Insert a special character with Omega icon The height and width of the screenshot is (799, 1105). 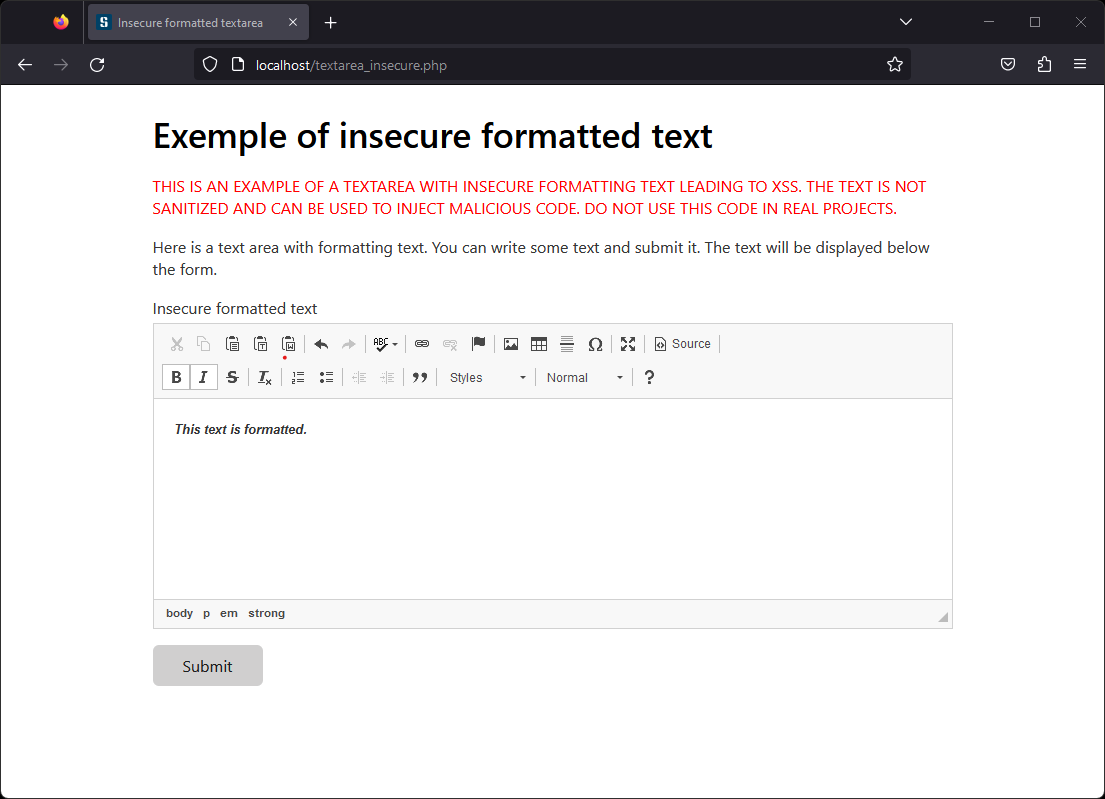(595, 344)
